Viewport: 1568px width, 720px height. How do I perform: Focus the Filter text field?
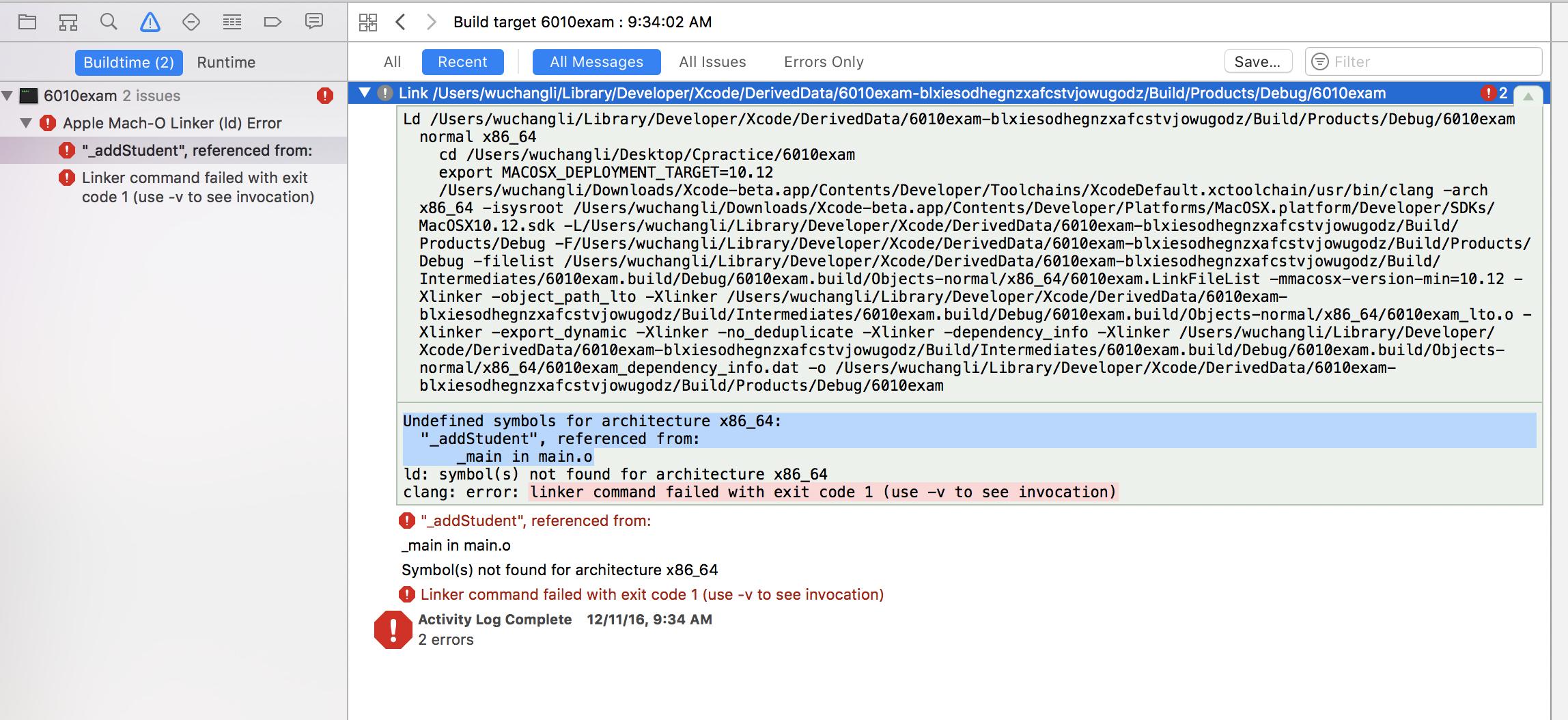[1423, 61]
